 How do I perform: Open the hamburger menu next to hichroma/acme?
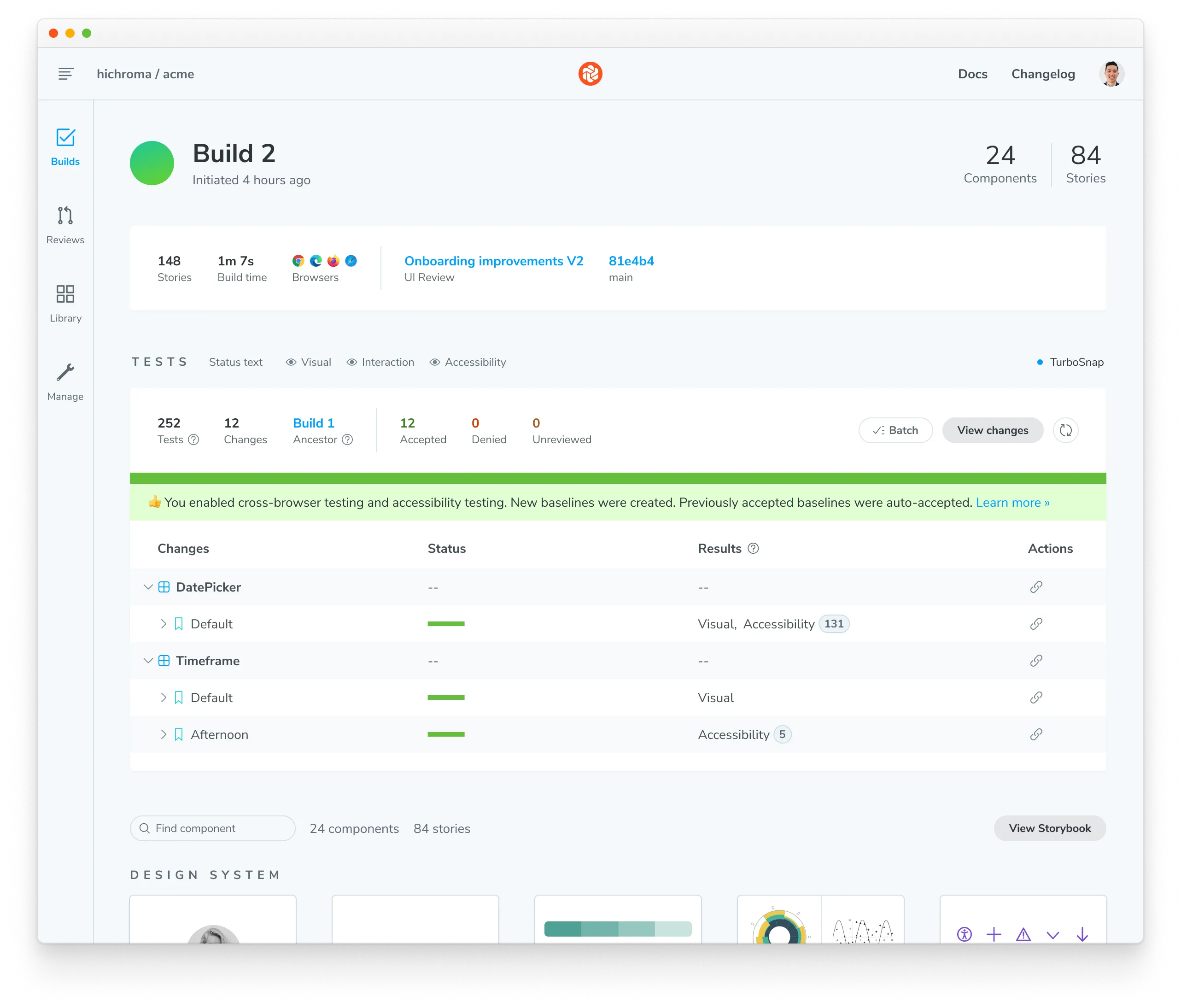point(65,74)
